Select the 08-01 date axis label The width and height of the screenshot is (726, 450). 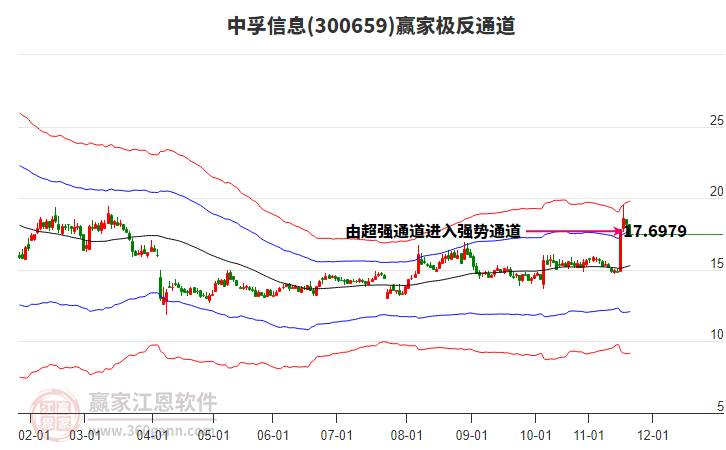[x=407, y=435]
